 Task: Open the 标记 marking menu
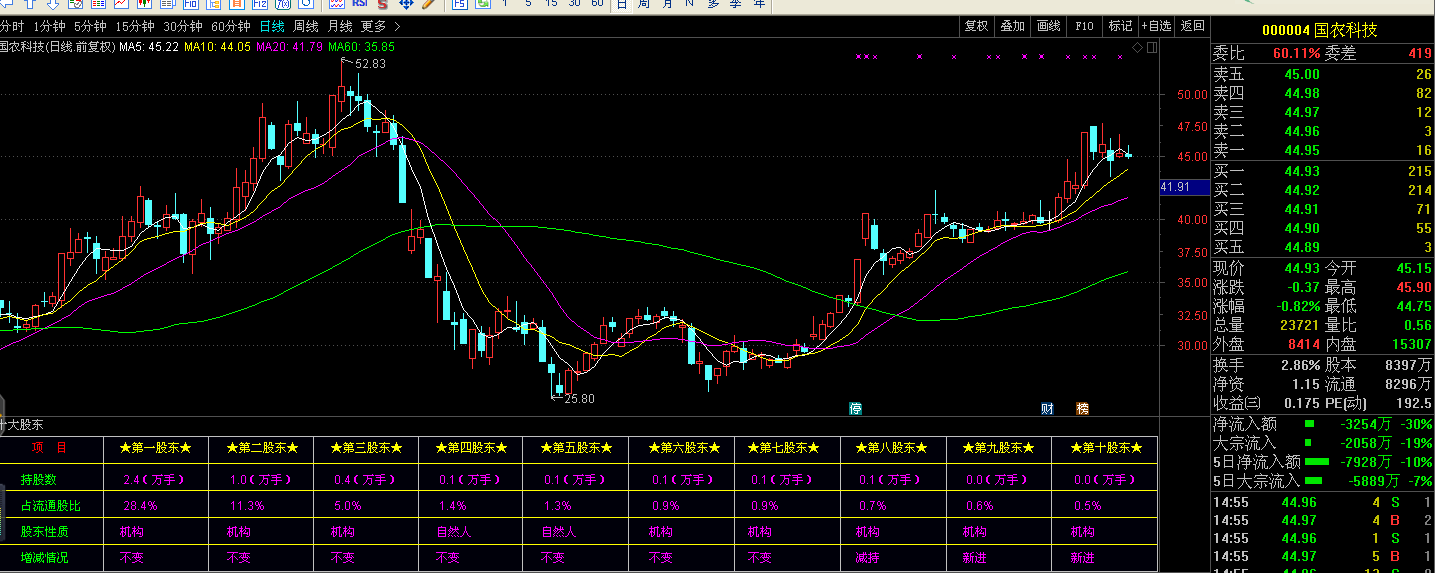pyautogui.click(x=1120, y=26)
